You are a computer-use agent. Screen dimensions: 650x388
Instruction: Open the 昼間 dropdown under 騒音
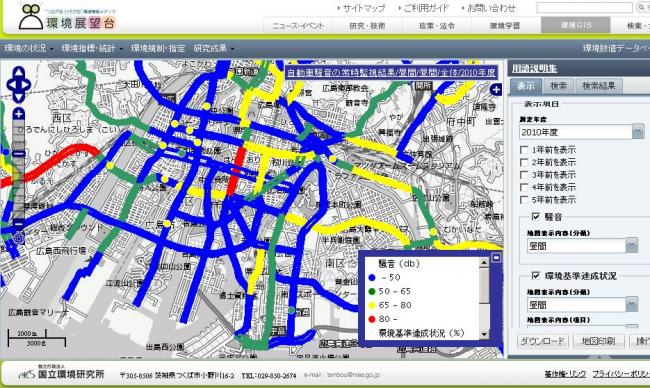pyautogui.click(x=582, y=246)
